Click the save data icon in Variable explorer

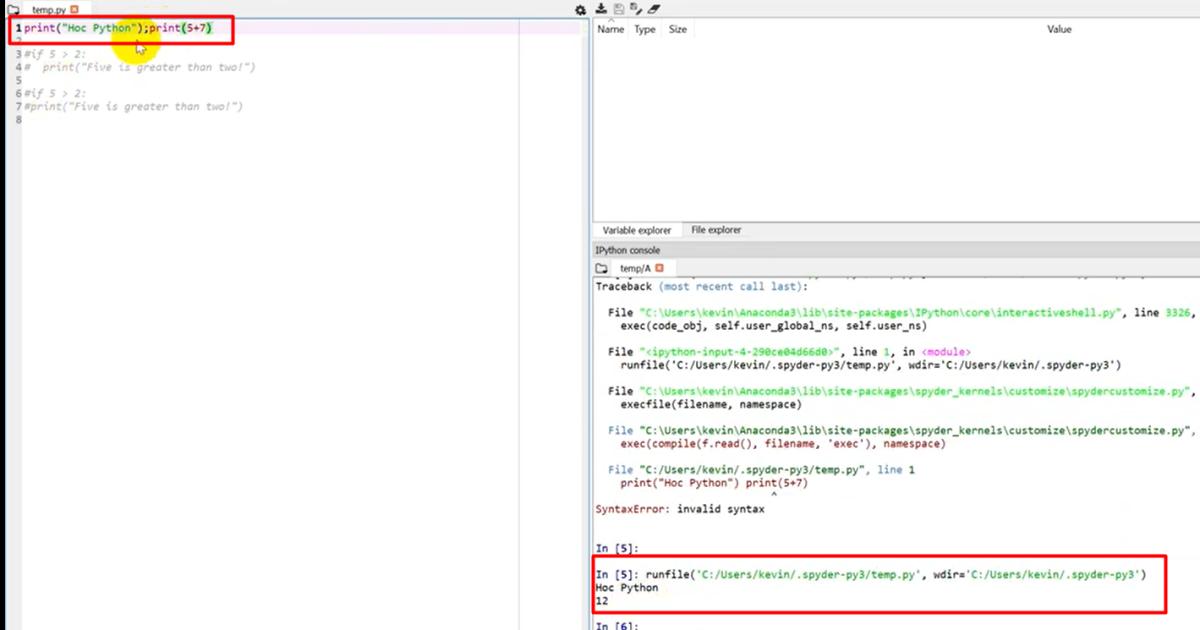pos(619,9)
